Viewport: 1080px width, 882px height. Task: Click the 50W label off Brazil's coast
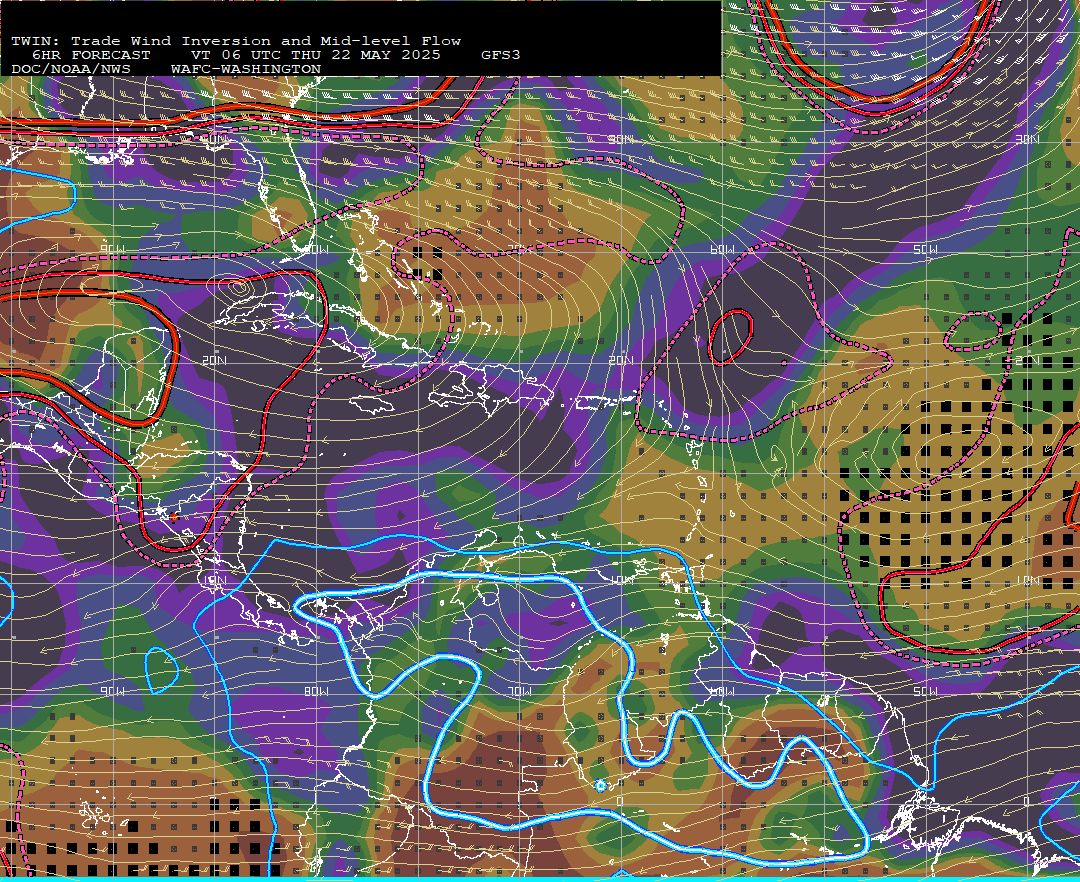[x=925, y=691]
